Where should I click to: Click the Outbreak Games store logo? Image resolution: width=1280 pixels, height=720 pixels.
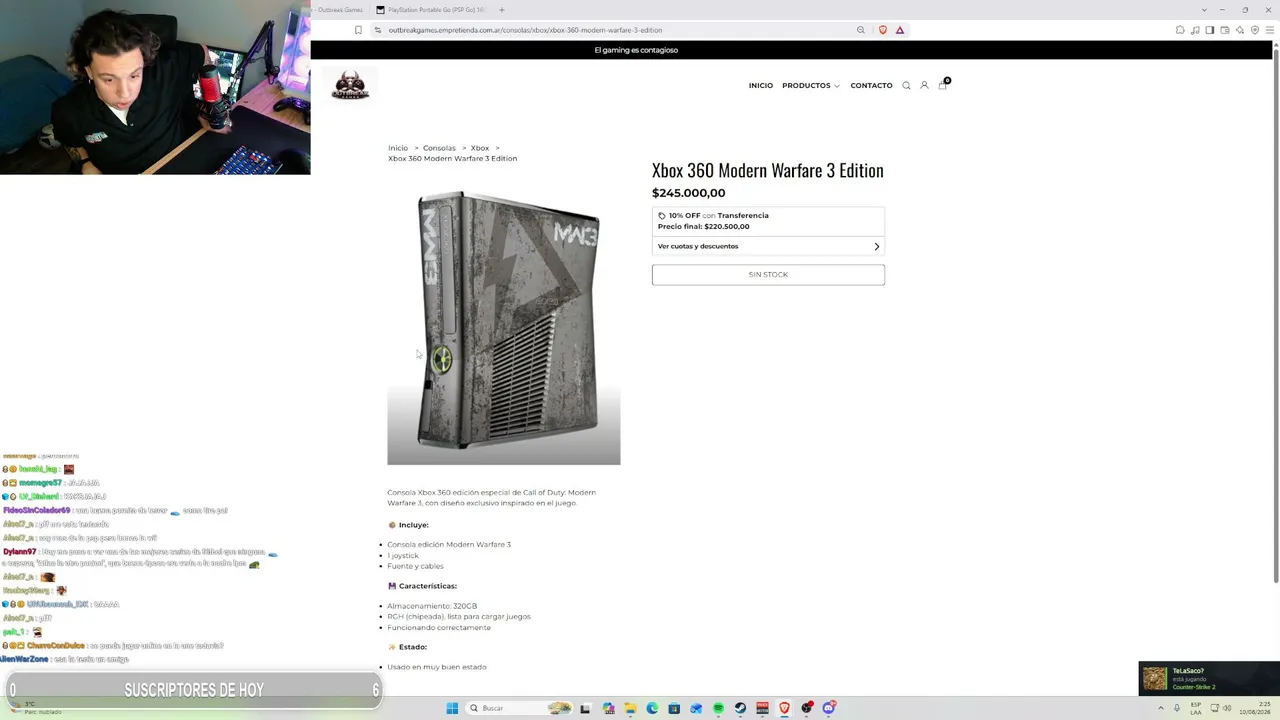click(350, 85)
